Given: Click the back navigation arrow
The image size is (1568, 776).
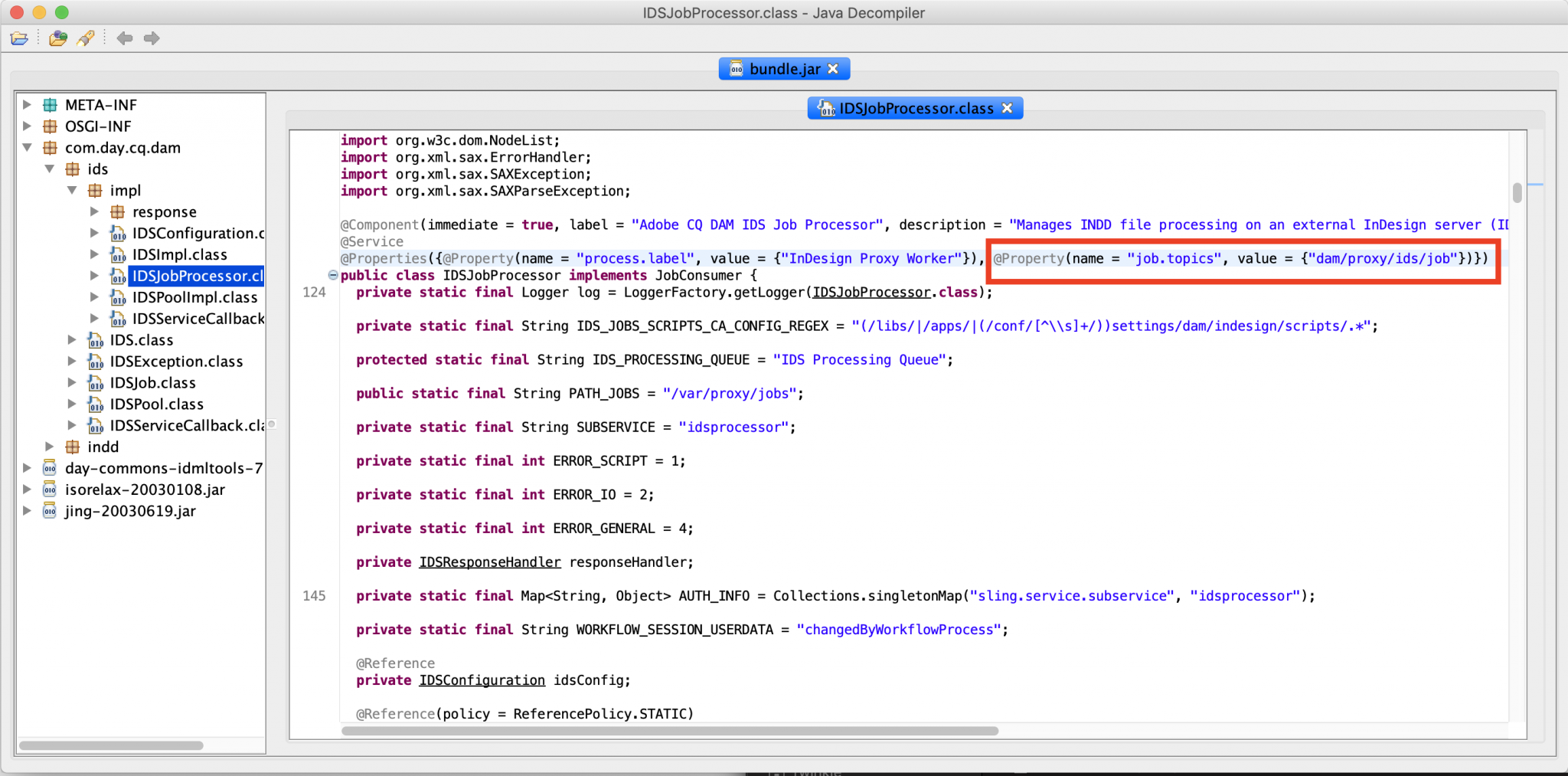Looking at the screenshot, I should point(125,38).
